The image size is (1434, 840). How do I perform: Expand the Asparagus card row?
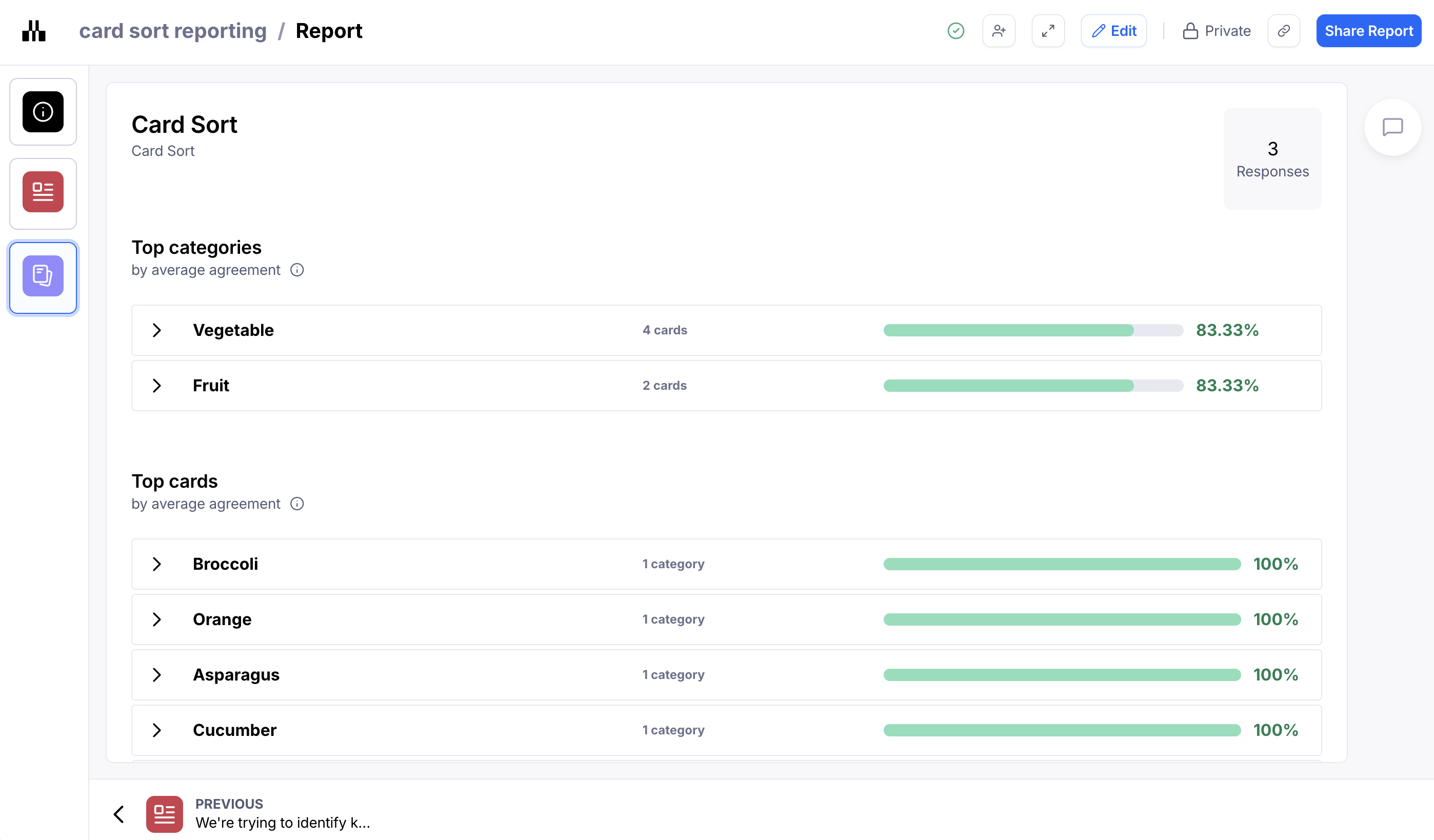click(x=157, y=675)
